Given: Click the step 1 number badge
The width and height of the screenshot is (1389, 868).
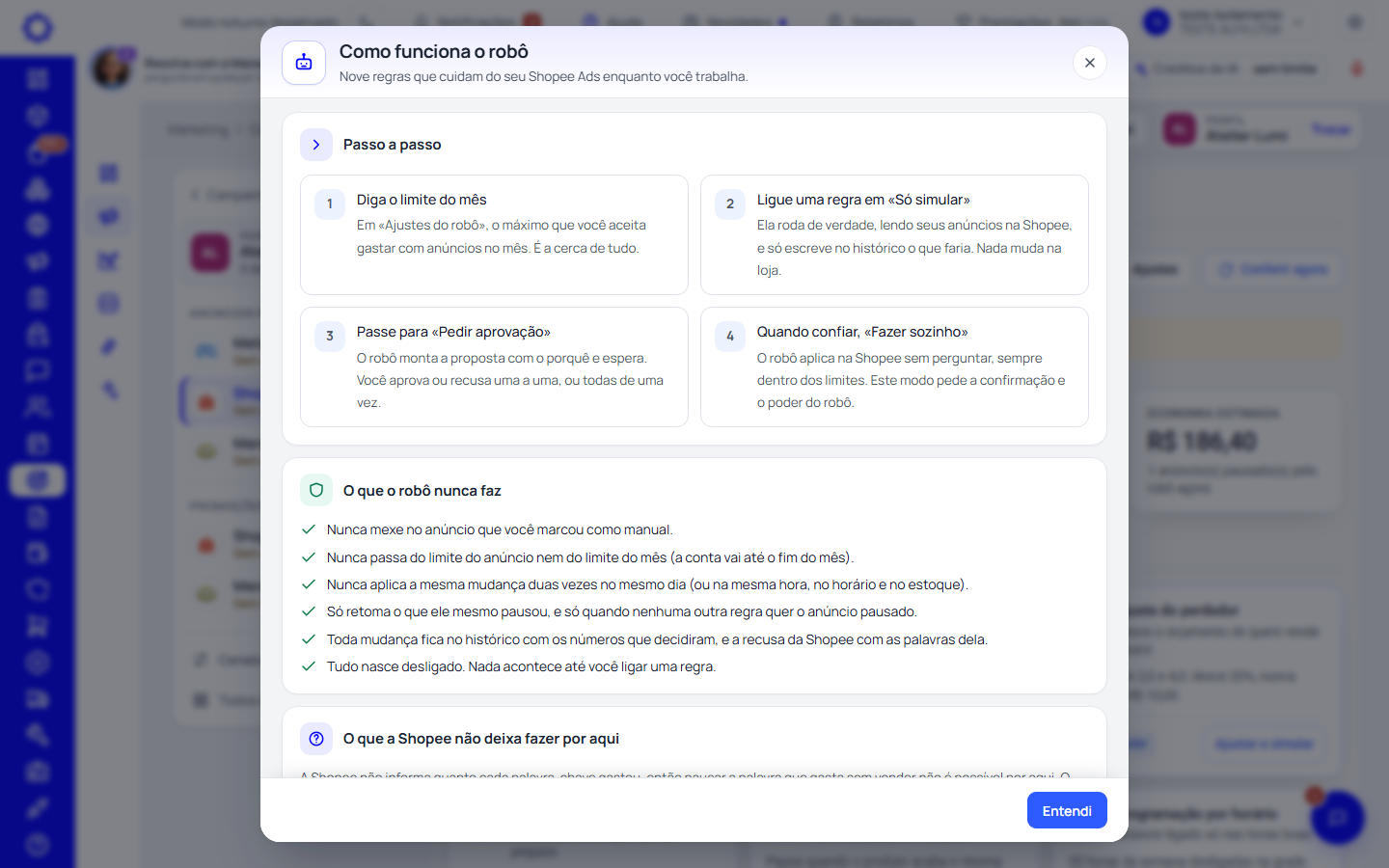Looking at the screenshot, I should click(330, 203).
